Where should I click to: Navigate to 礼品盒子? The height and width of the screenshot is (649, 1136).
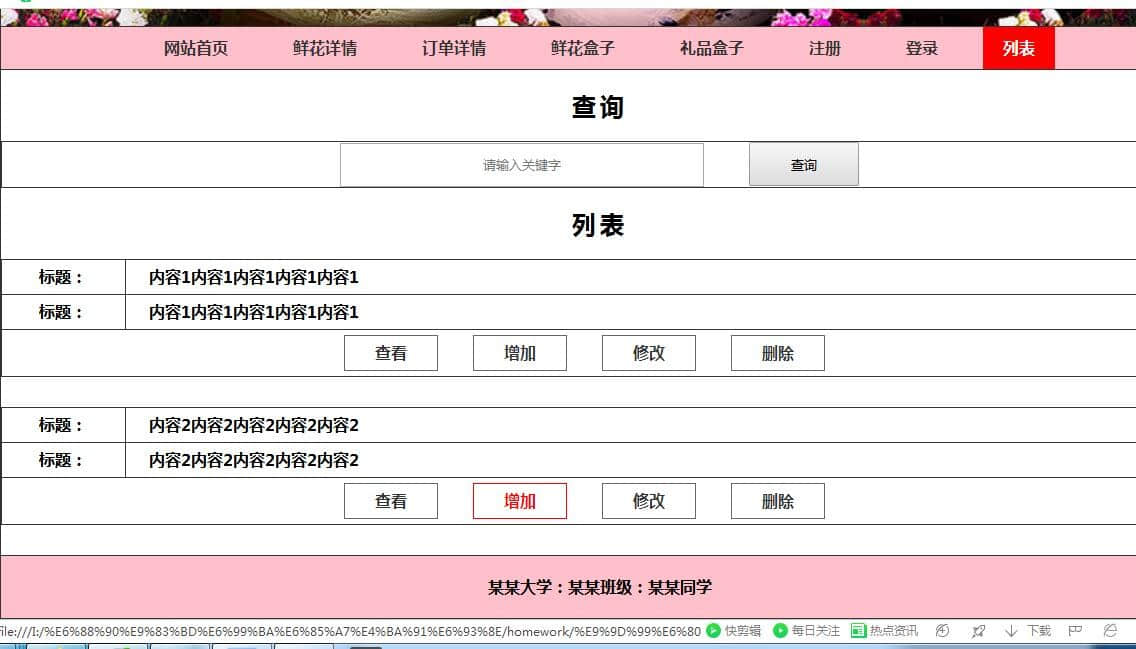[x=712, y=48]
